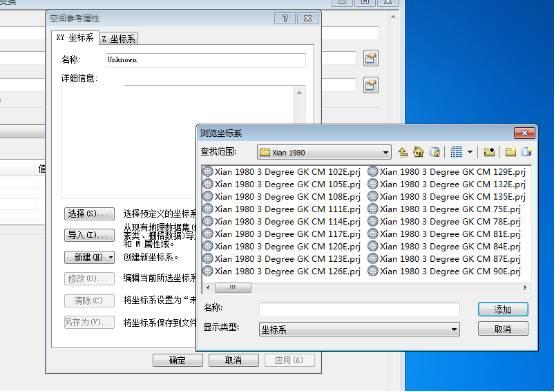
Task: Switch to the Z 坐标系 tab
Action: pyautogui.click(x=118, y=39)
